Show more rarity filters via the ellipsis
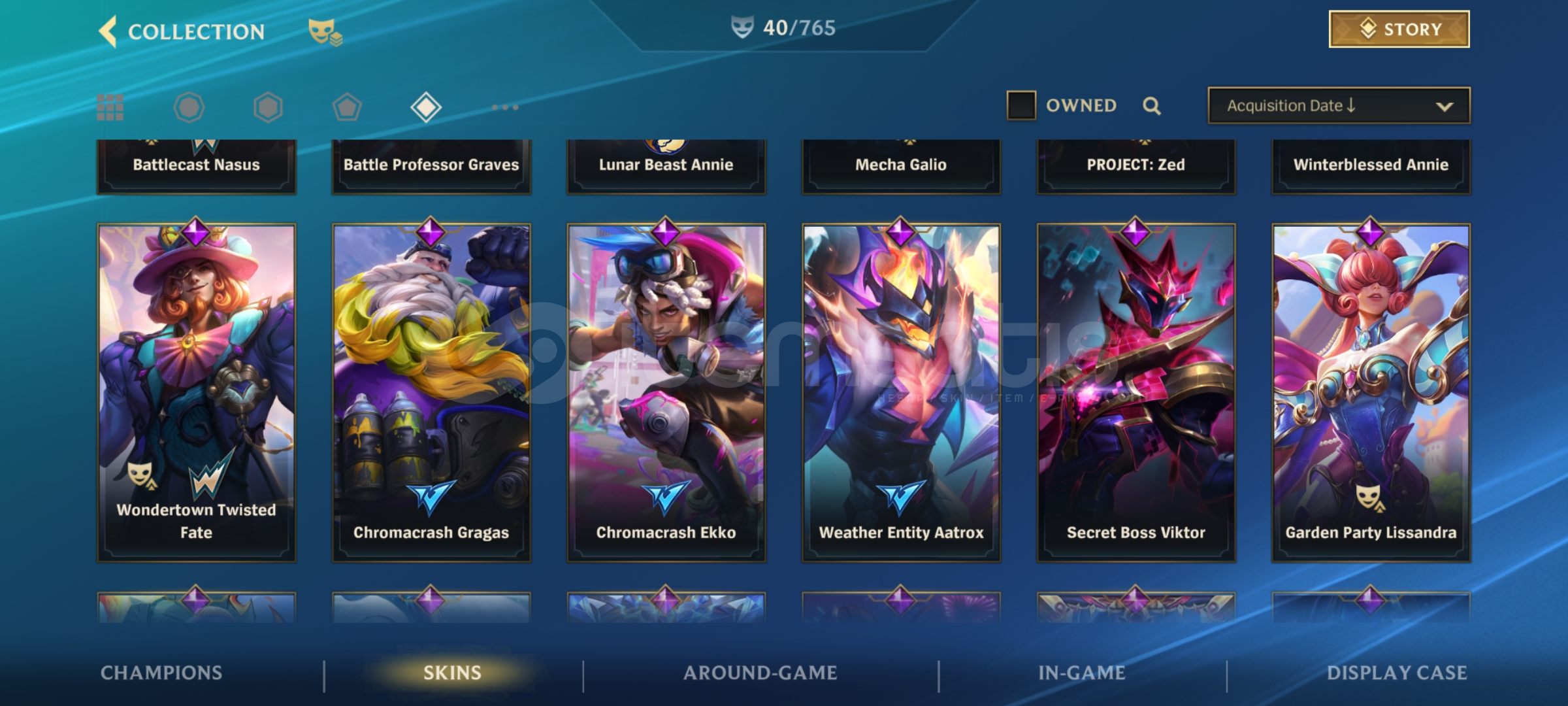This screenshot has width=1568, height=706. click(x=505, y=107)
